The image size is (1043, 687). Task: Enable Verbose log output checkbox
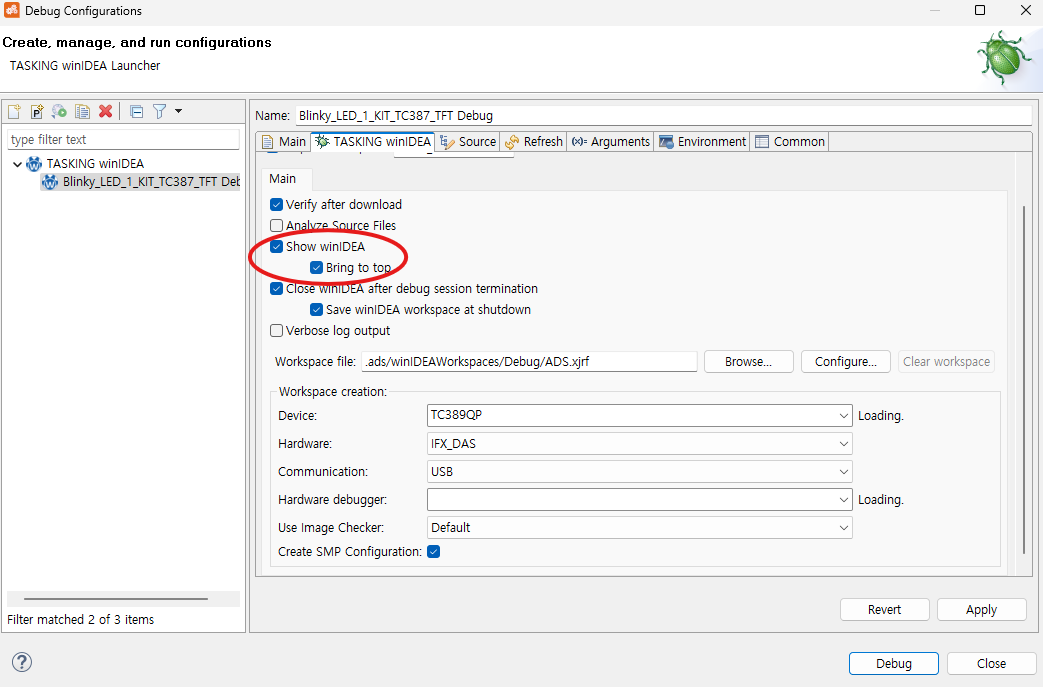277,331
